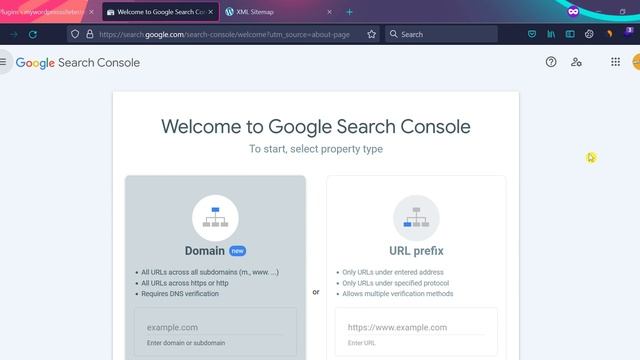The image size is (640, 360).
Task: Switch to the Welcome to Google Search Console tab
Action: pyautogui.click(x=160, y=12)
